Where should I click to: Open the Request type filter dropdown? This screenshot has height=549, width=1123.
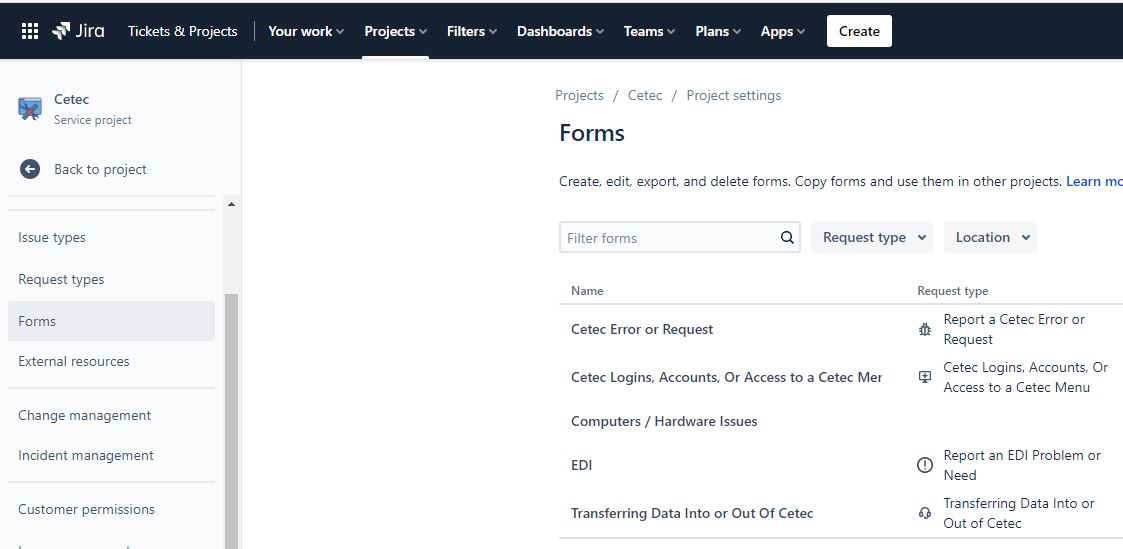872,237
